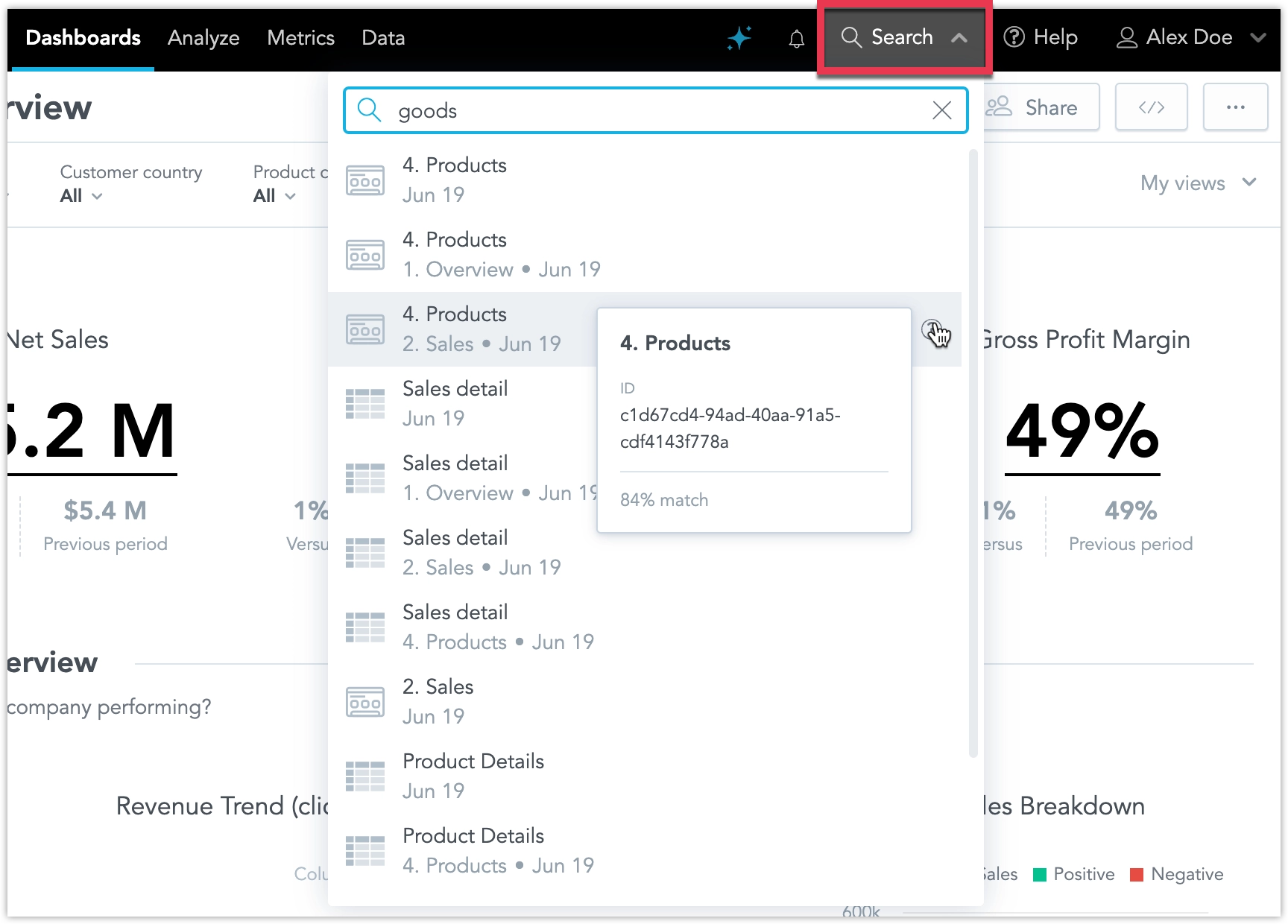
Task: Open the Customer country filter dropdown
Action: [80, 195]
